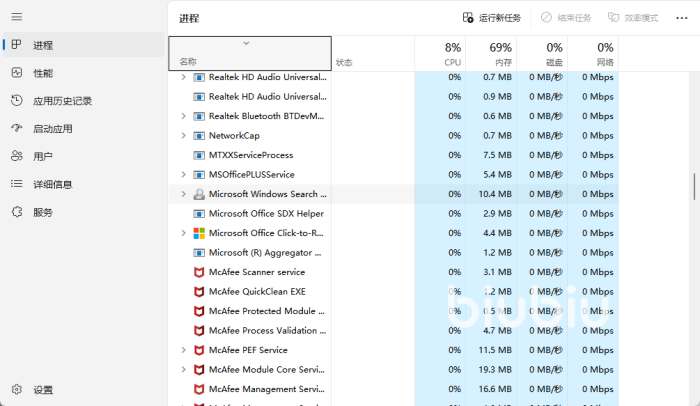Expand the MSOfficePLUSService row
The width and height of the screenshot is (700, 406).
[183, 175]
